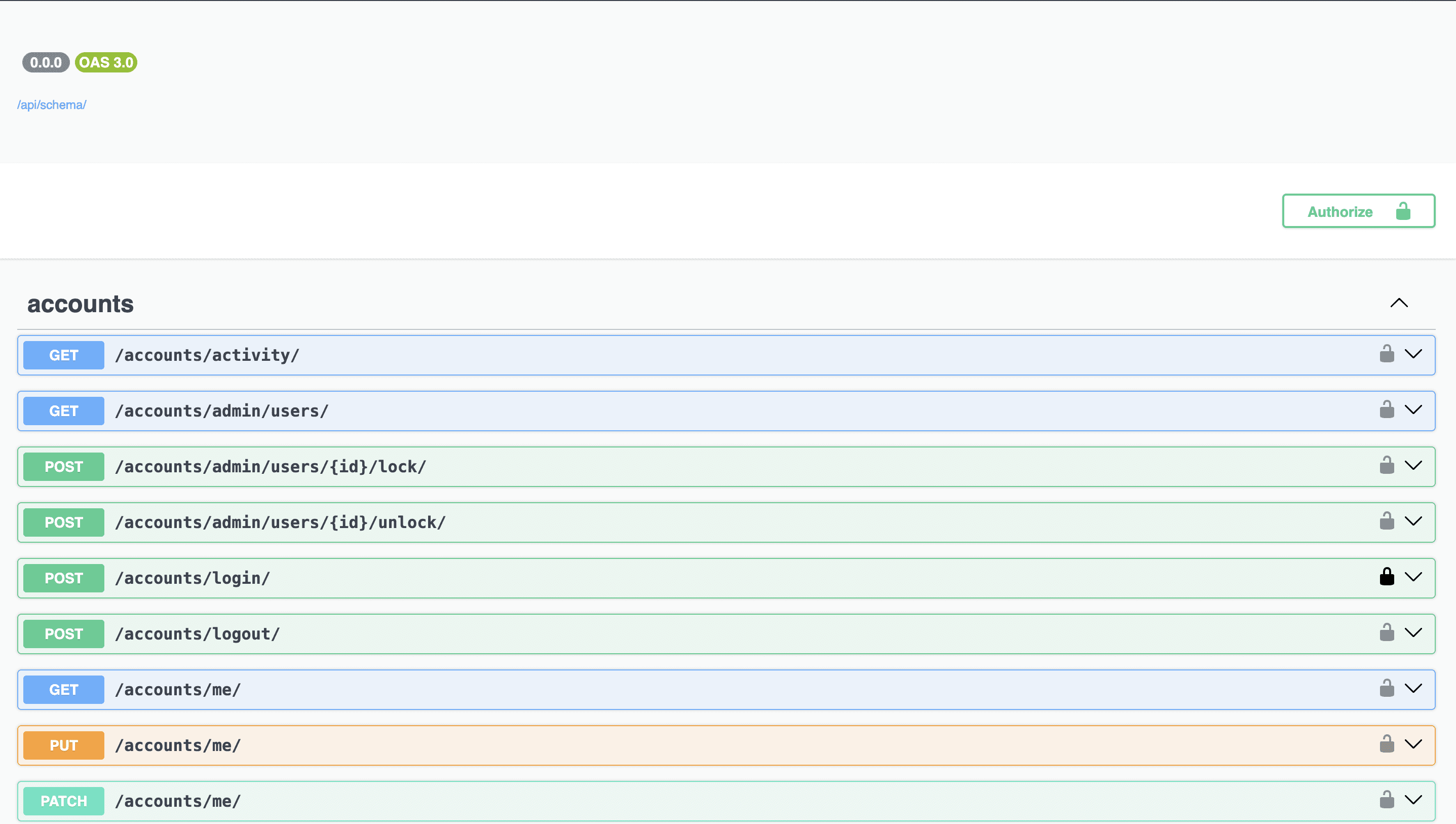Click lock icon on PATCH /accounts/me/
Image resolution: width=1456 pixels, height=824 pixels.
1387,800
